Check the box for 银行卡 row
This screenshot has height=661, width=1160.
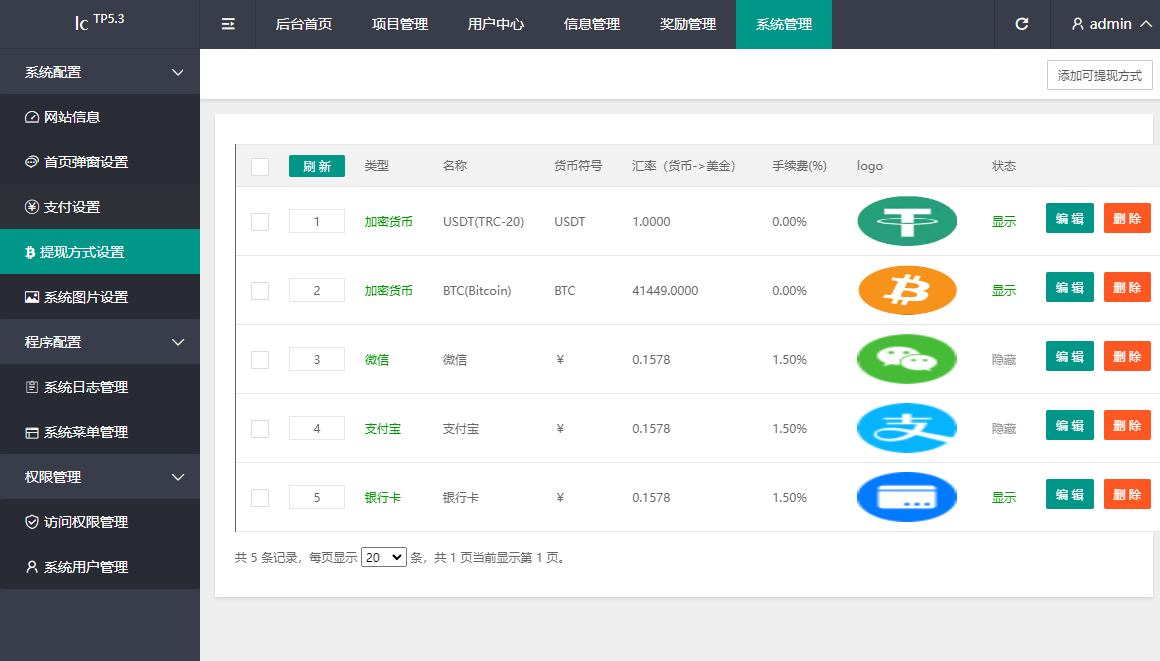[260, 497]
